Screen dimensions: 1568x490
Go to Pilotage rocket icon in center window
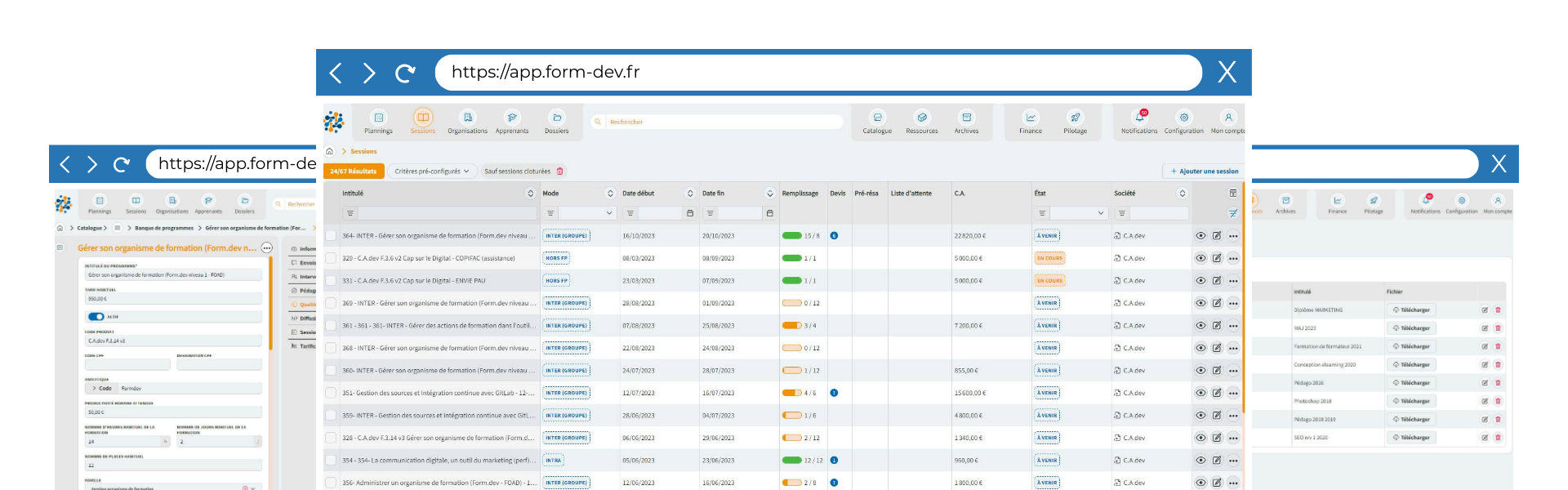(1075, 121)
